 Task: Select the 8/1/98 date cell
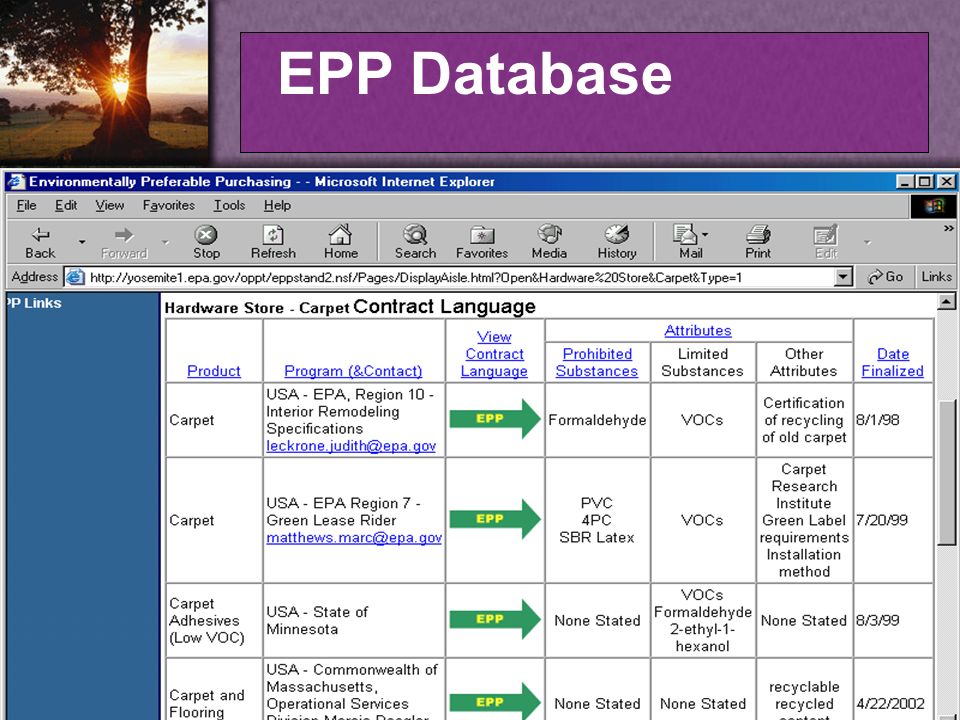point(893,420)
